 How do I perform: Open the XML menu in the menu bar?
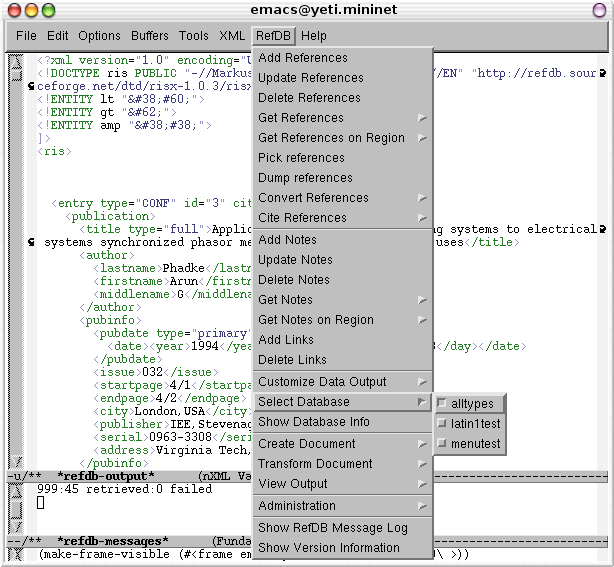point(232,36)
